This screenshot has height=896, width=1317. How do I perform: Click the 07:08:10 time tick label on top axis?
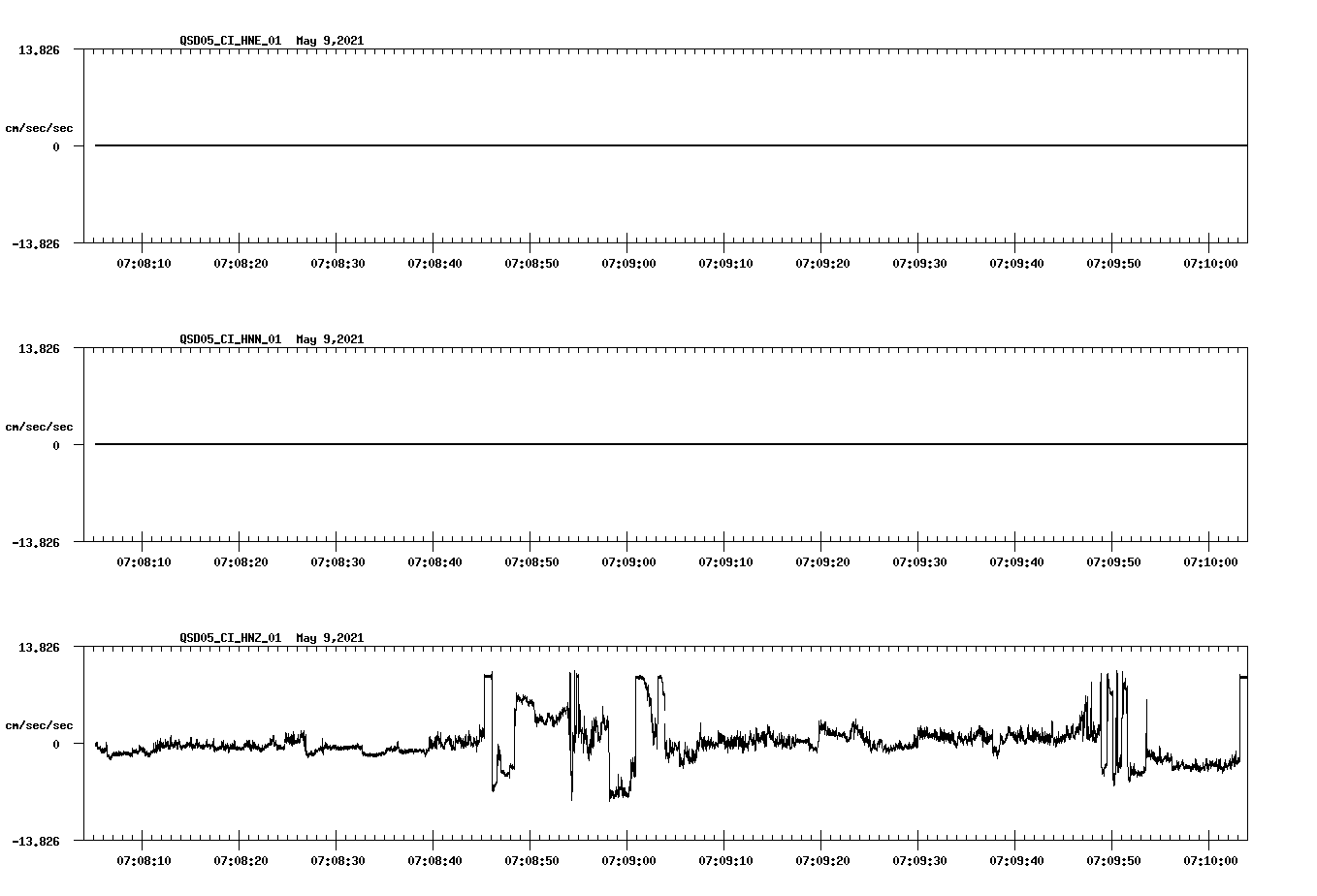tap(145, 262)
